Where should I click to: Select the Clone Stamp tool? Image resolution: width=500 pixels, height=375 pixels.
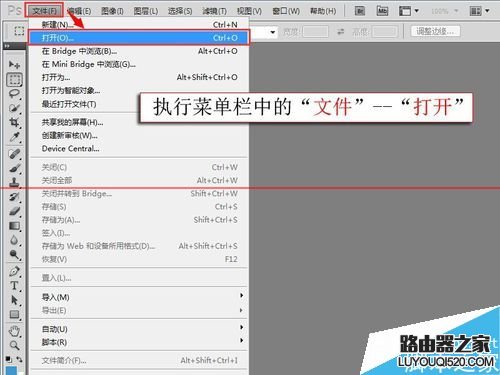[14, 182]
